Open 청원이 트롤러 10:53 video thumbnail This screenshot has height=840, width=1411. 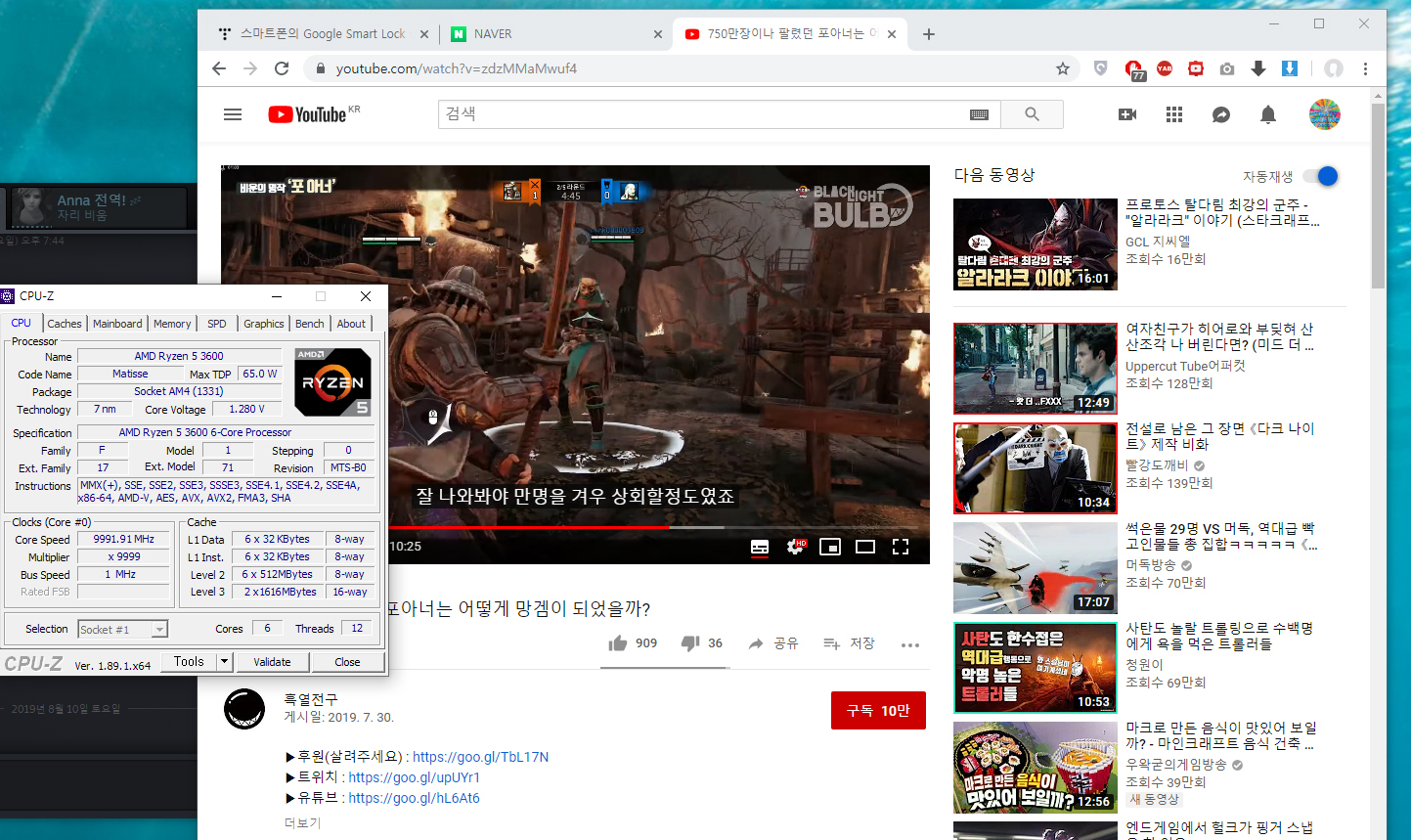pyautogui.click(x=1036, y=668)
